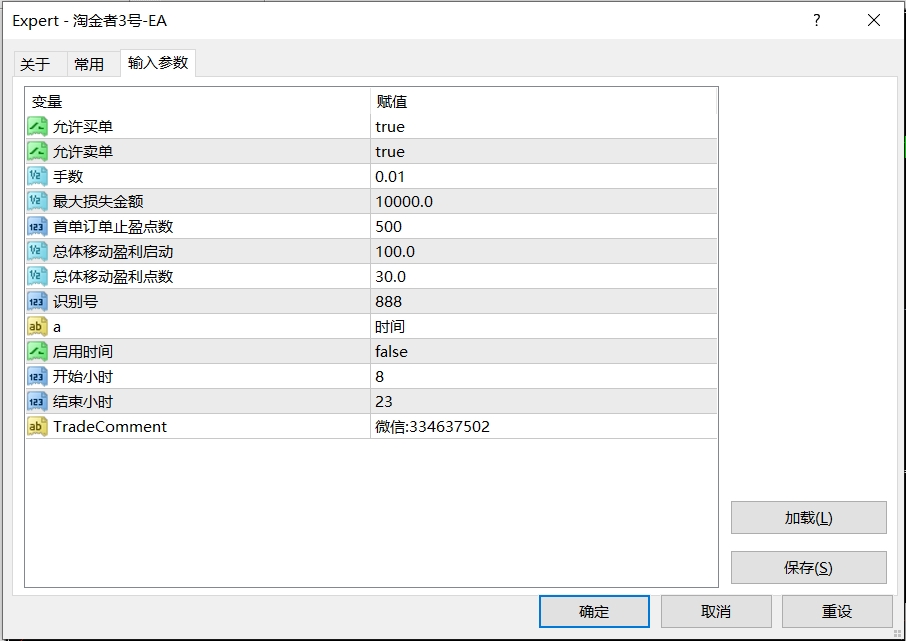Select the double-type icon next to 手数
The image size is (906, 641).
(x=37, y=177)
